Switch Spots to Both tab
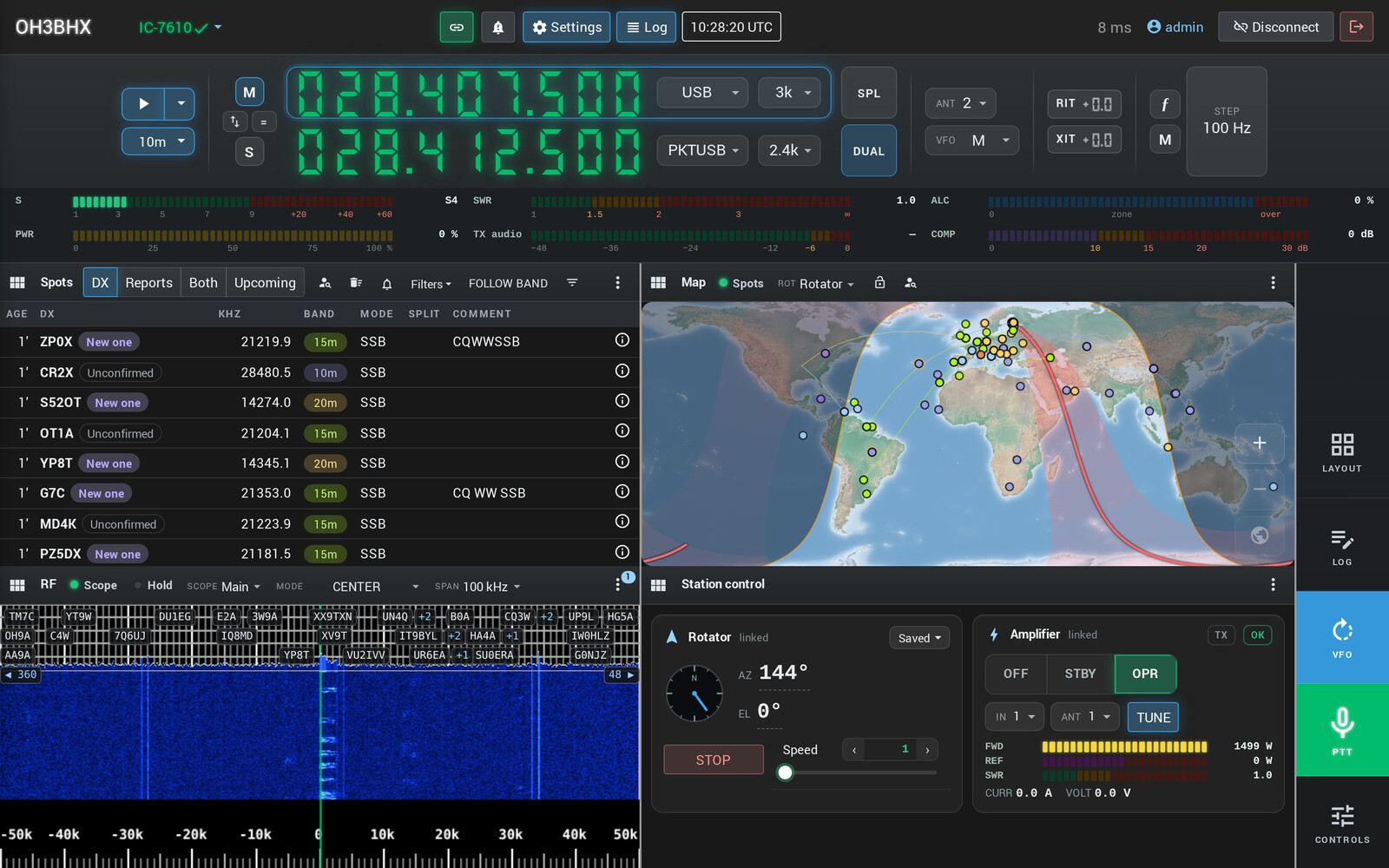The width and height of the screenshot is (1389, 868). tap(203, 283)
